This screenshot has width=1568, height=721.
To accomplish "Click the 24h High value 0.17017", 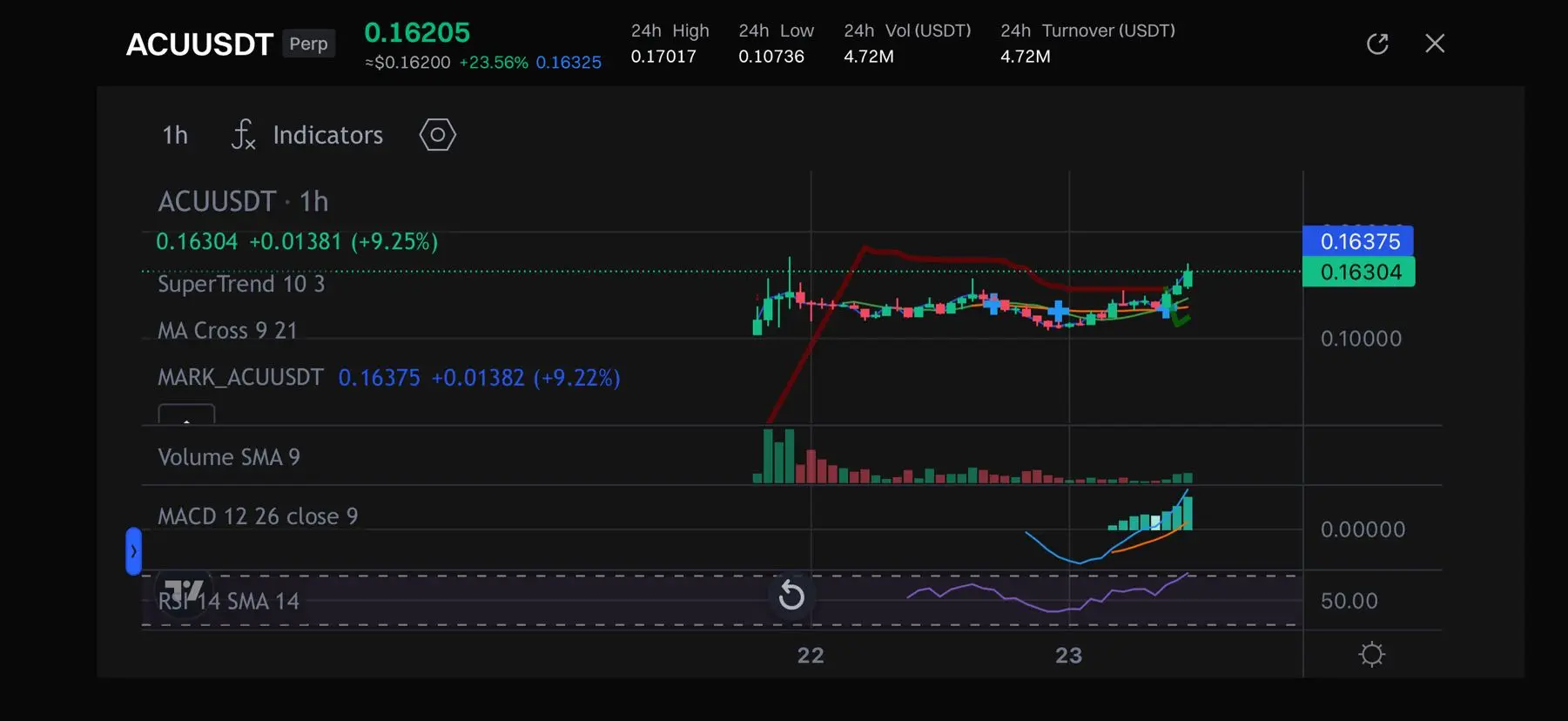I will coord(663,57).
